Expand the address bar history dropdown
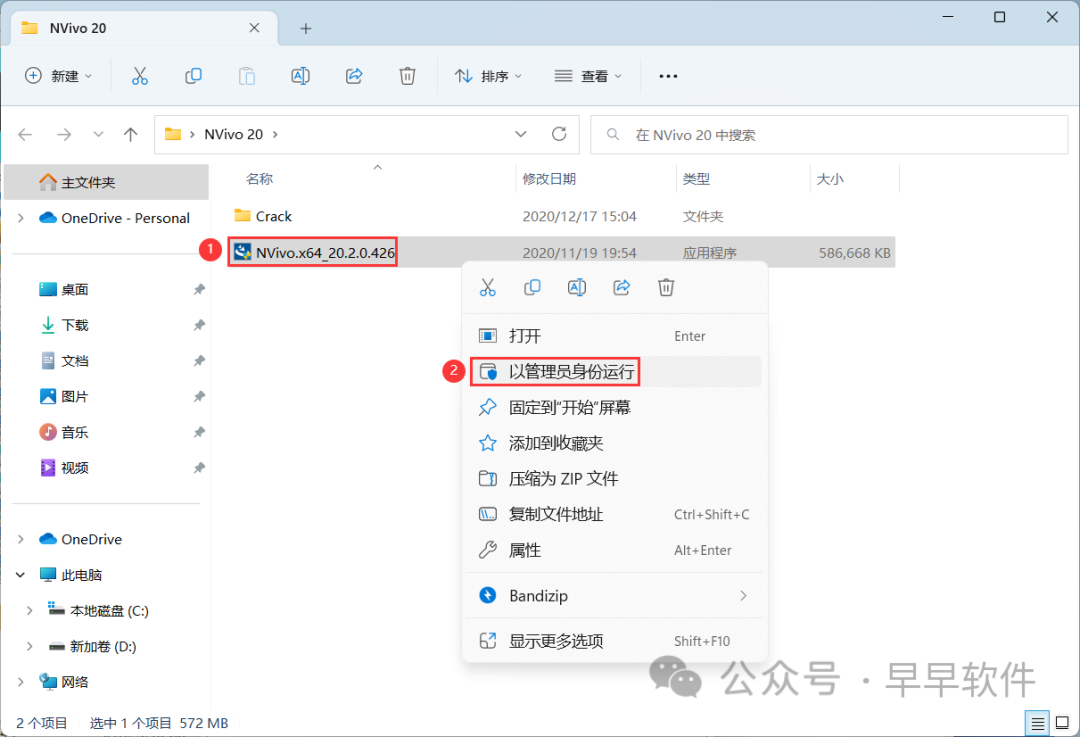 [520, 134]
